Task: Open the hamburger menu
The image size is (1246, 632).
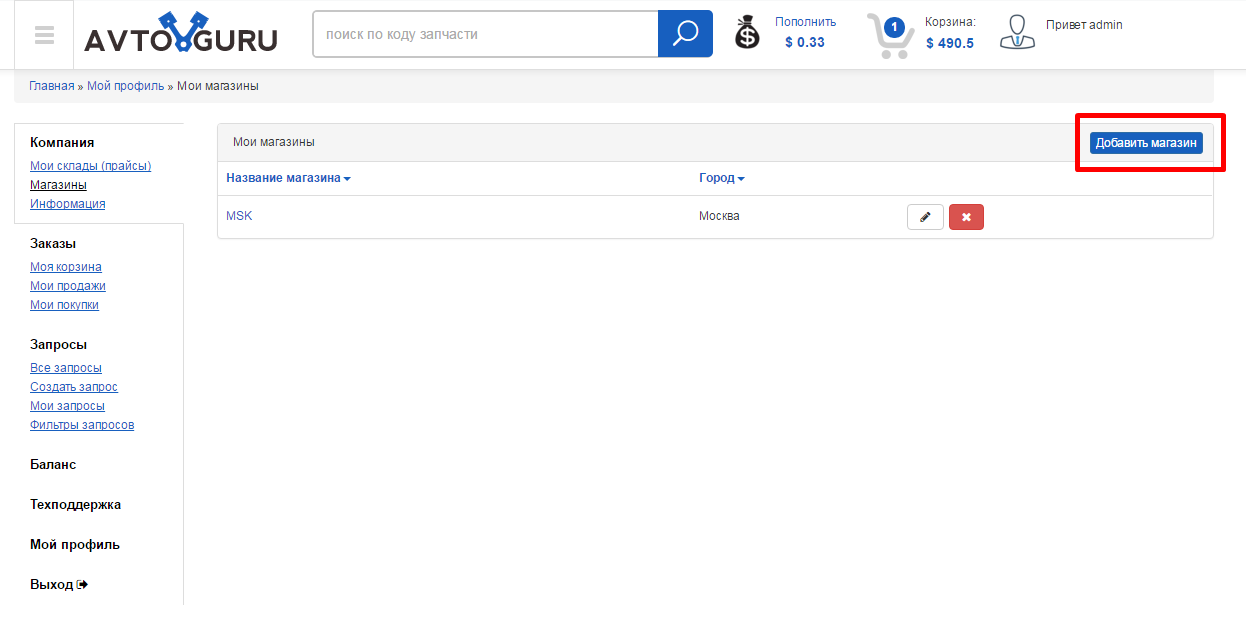Action: pos(43,35)
